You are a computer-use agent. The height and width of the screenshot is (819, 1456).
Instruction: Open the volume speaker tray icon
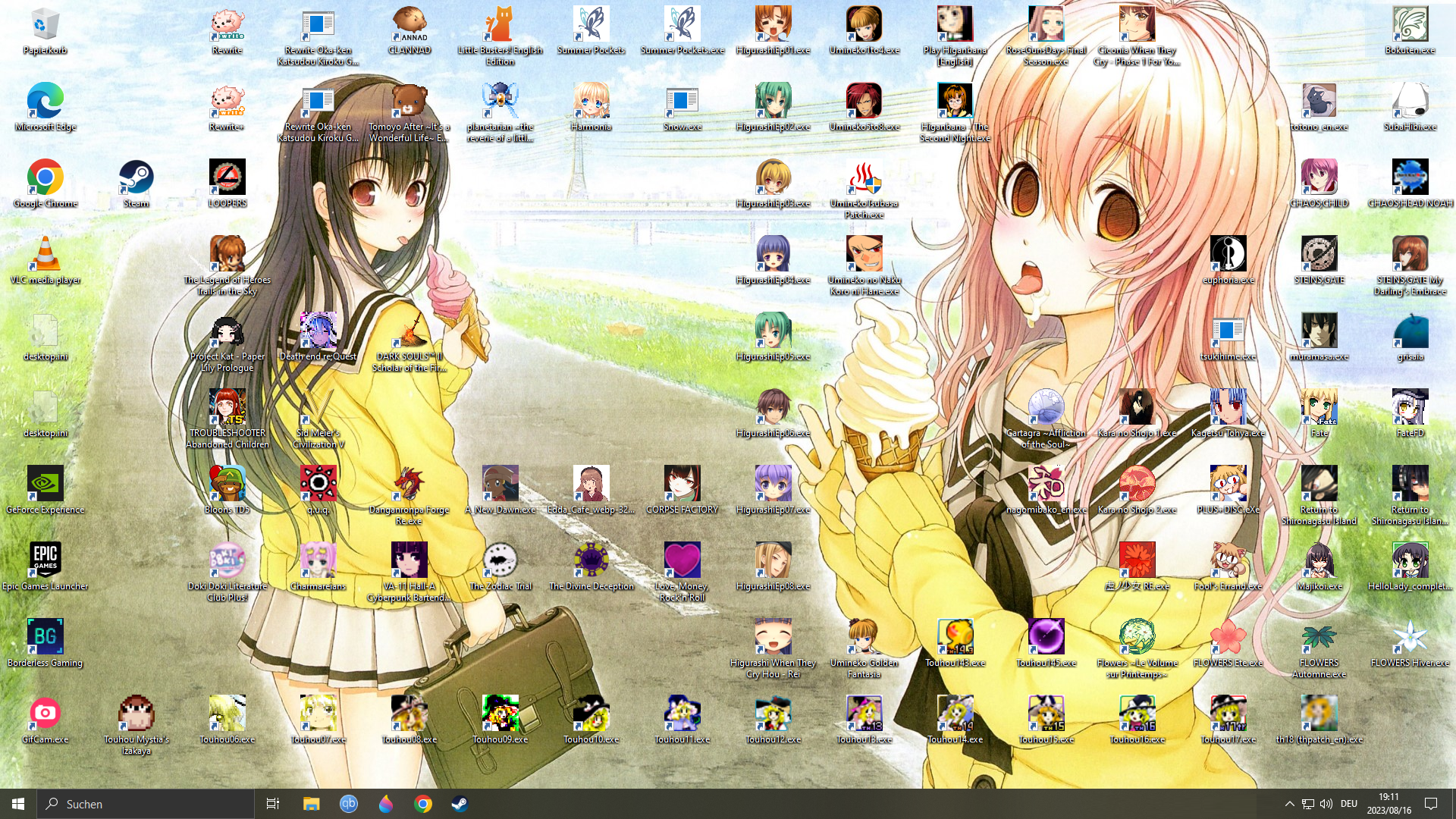1326,804
